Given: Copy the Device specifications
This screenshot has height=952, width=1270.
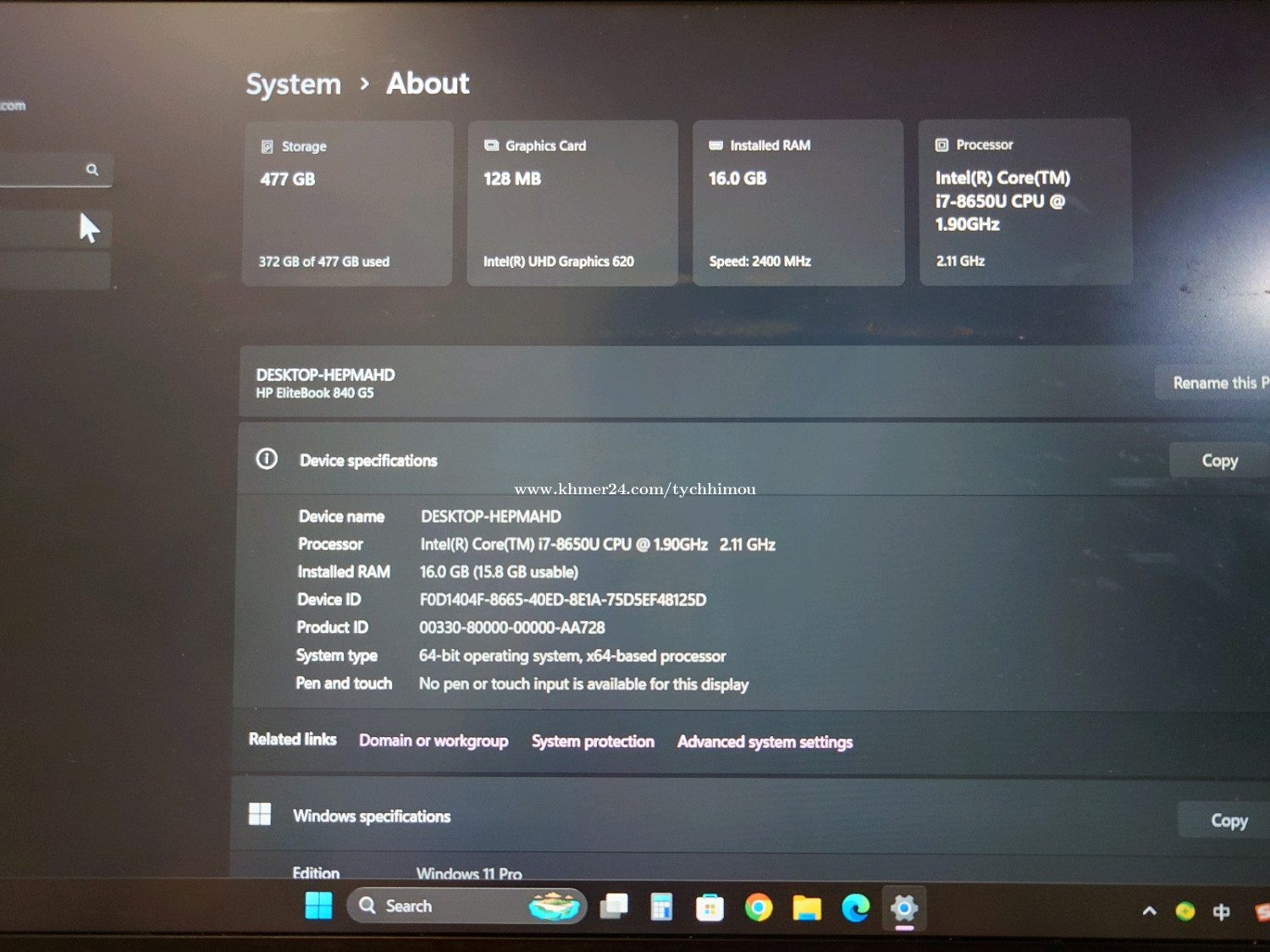Looking at the screenshot, I should (1219, 460).
